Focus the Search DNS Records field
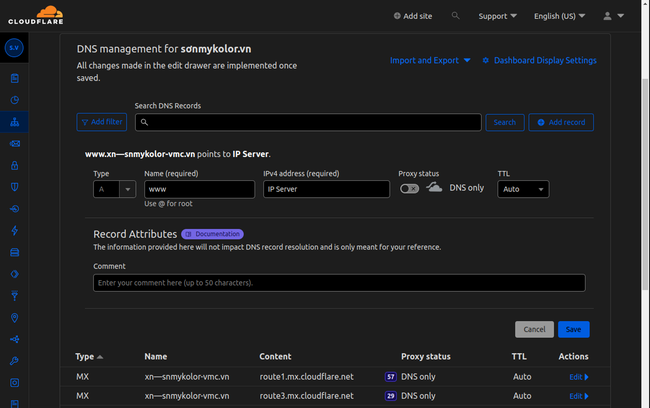650x408 pixels. (x=308, y=122)
